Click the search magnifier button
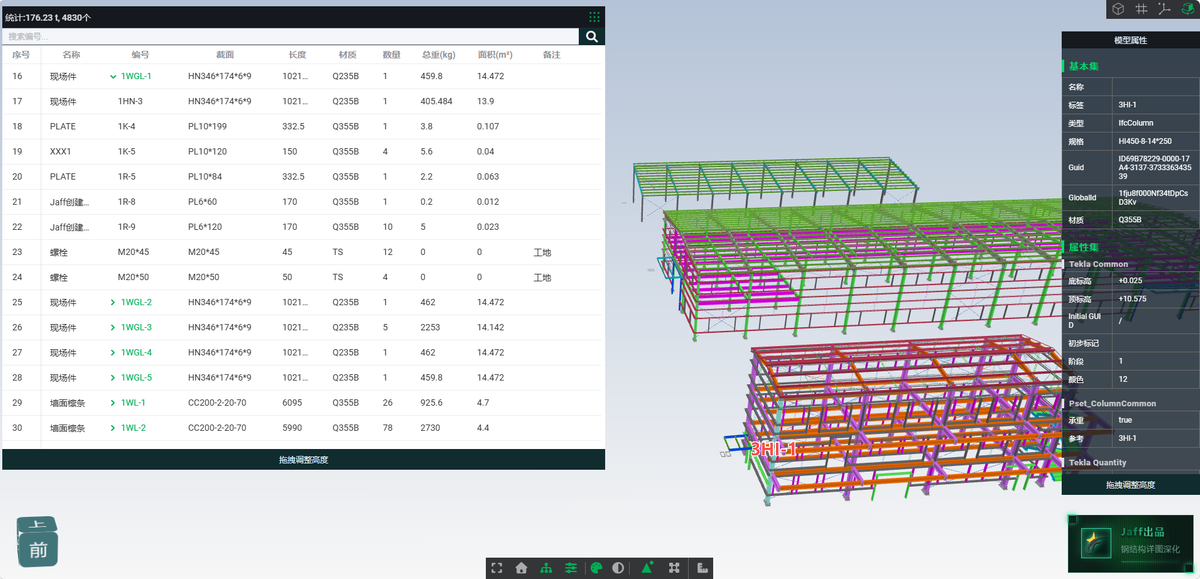Viewport: 1200px width, 579px height. tap(592, 37)
